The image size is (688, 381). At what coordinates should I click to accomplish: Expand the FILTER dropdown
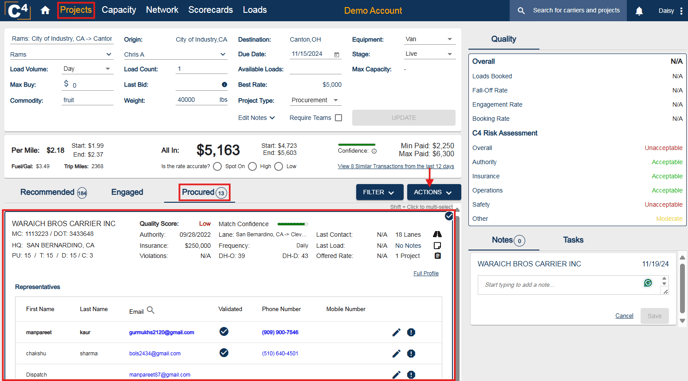379,192
